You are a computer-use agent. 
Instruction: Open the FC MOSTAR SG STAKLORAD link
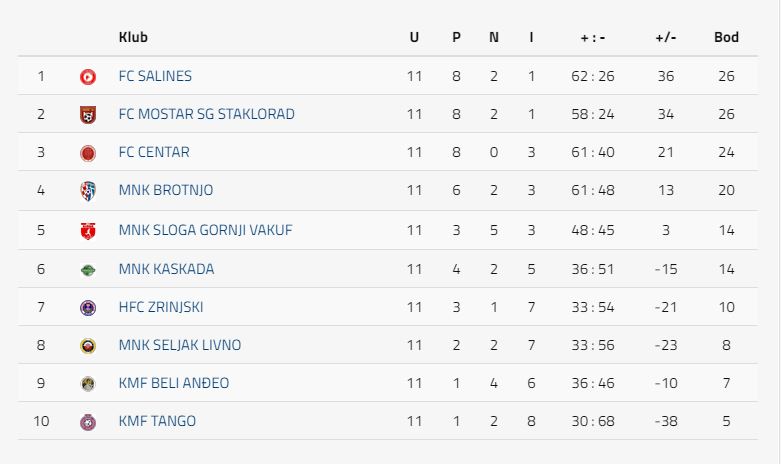207,114
